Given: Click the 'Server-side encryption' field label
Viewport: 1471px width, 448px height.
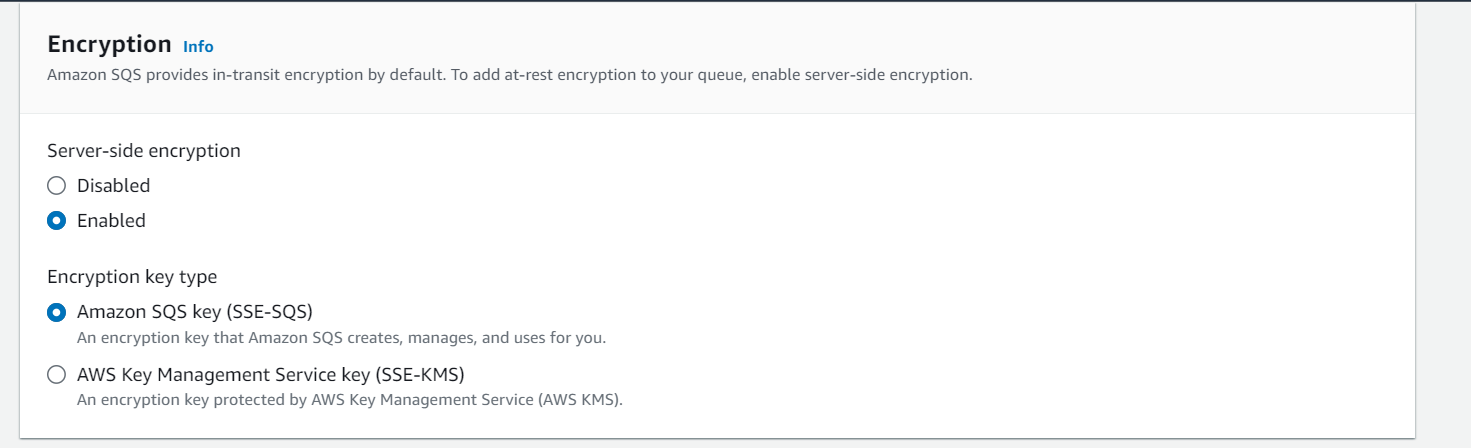Looking at the screenshot, I should coord(144,151).
